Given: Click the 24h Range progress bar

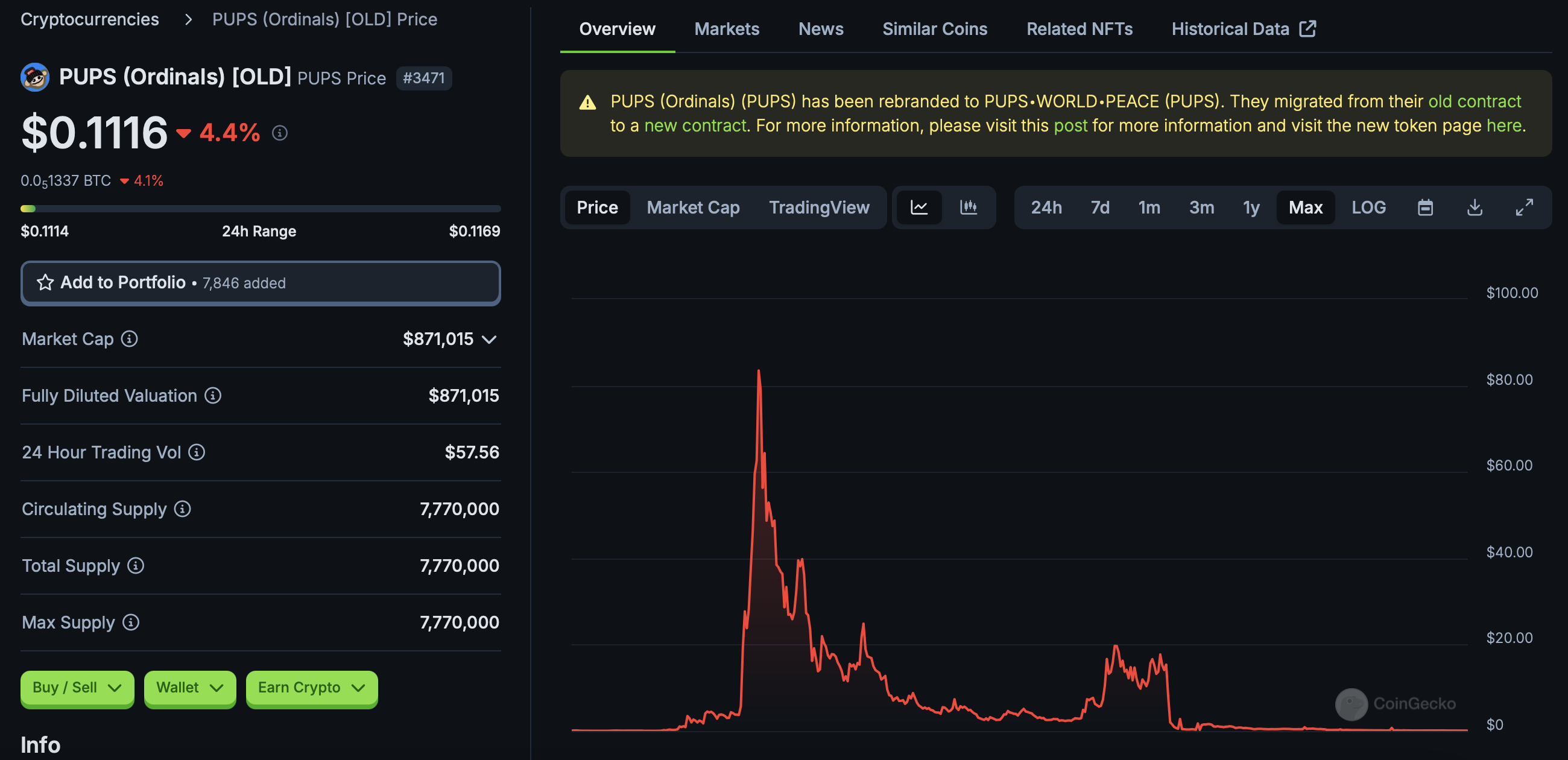Looking at the screenshot, I should click(x=261, y=208).
